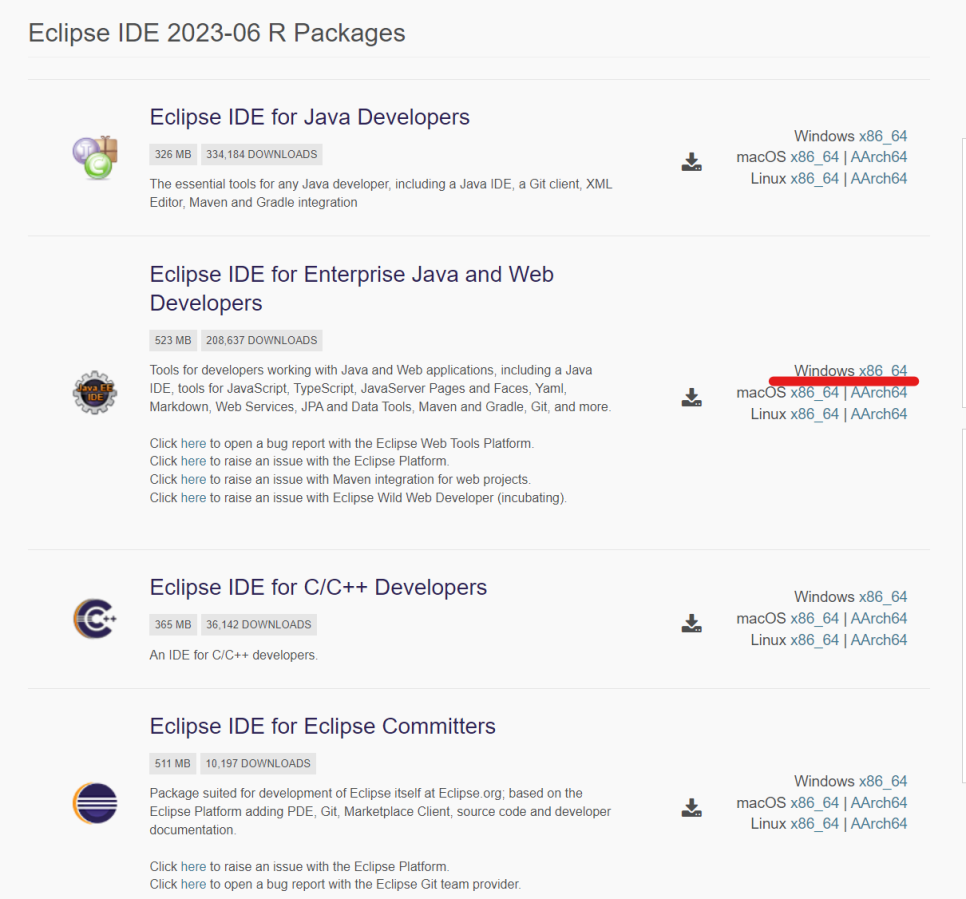Click the Eclipse IDE for Java Developers package icon
Screen dimensions: 966x899
[95, 158]
